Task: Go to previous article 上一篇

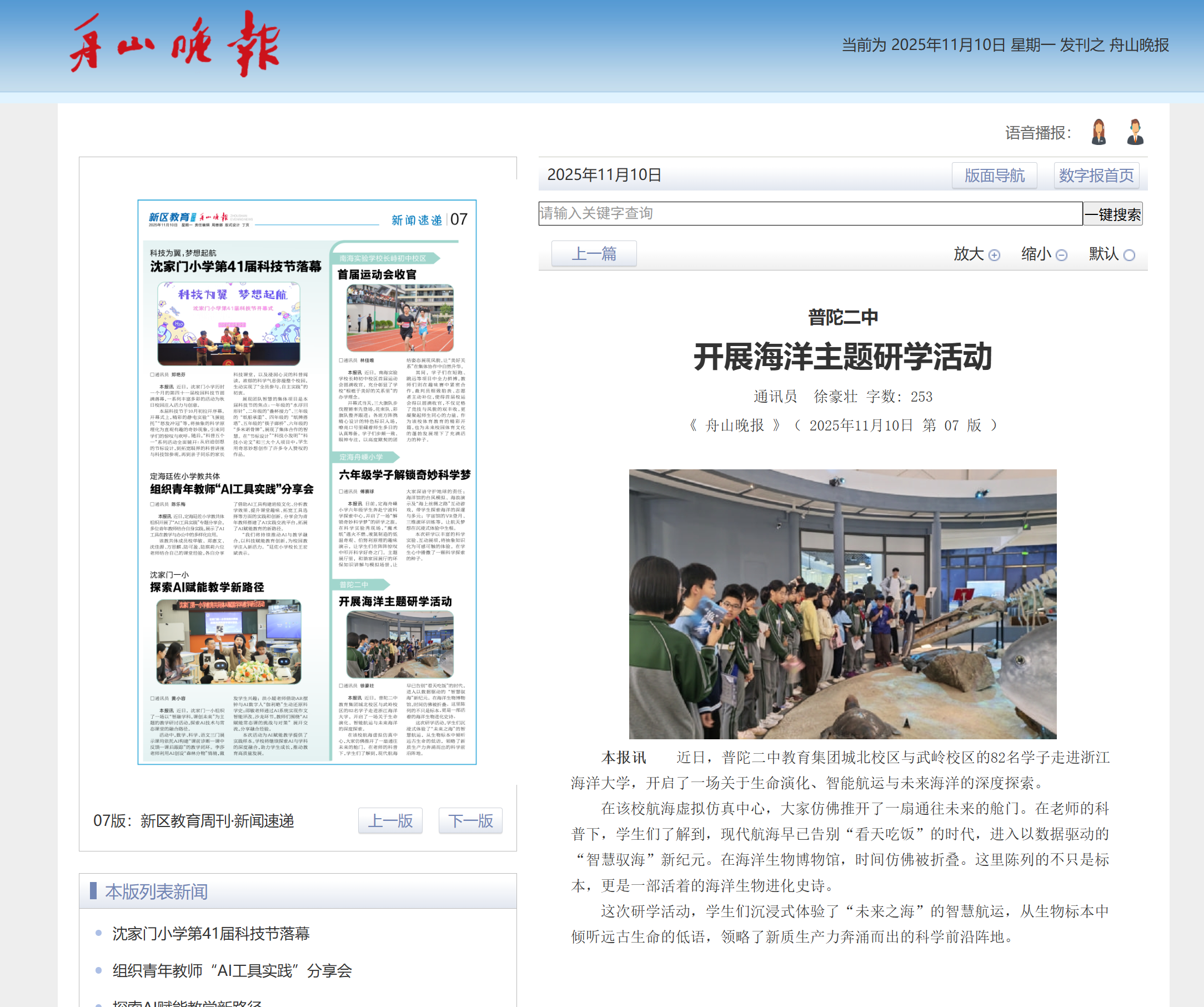Action: point(594,253)
